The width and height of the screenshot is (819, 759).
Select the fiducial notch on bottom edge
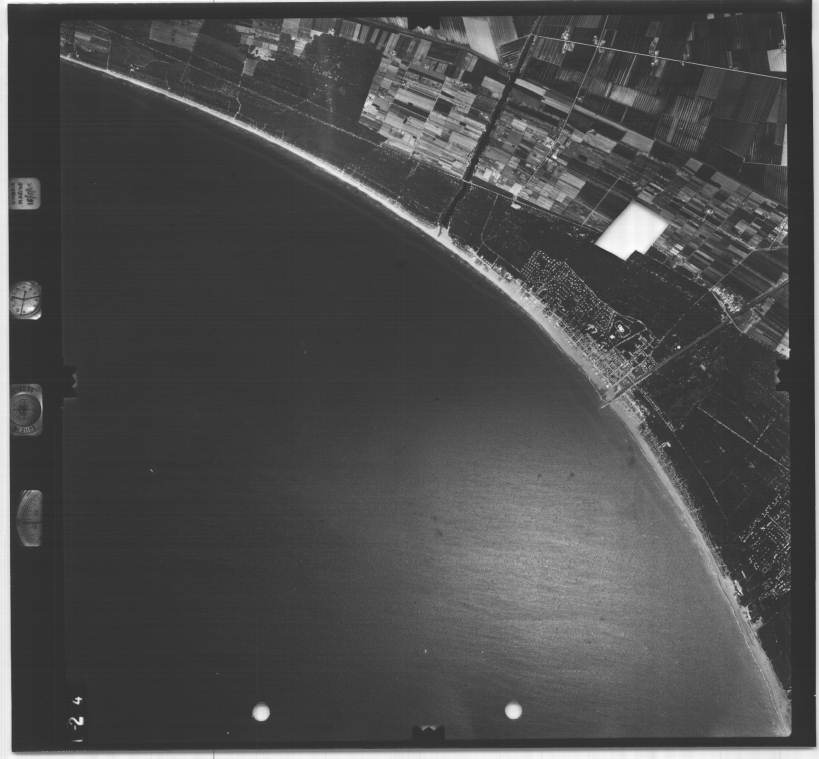[x=428, y=733]
